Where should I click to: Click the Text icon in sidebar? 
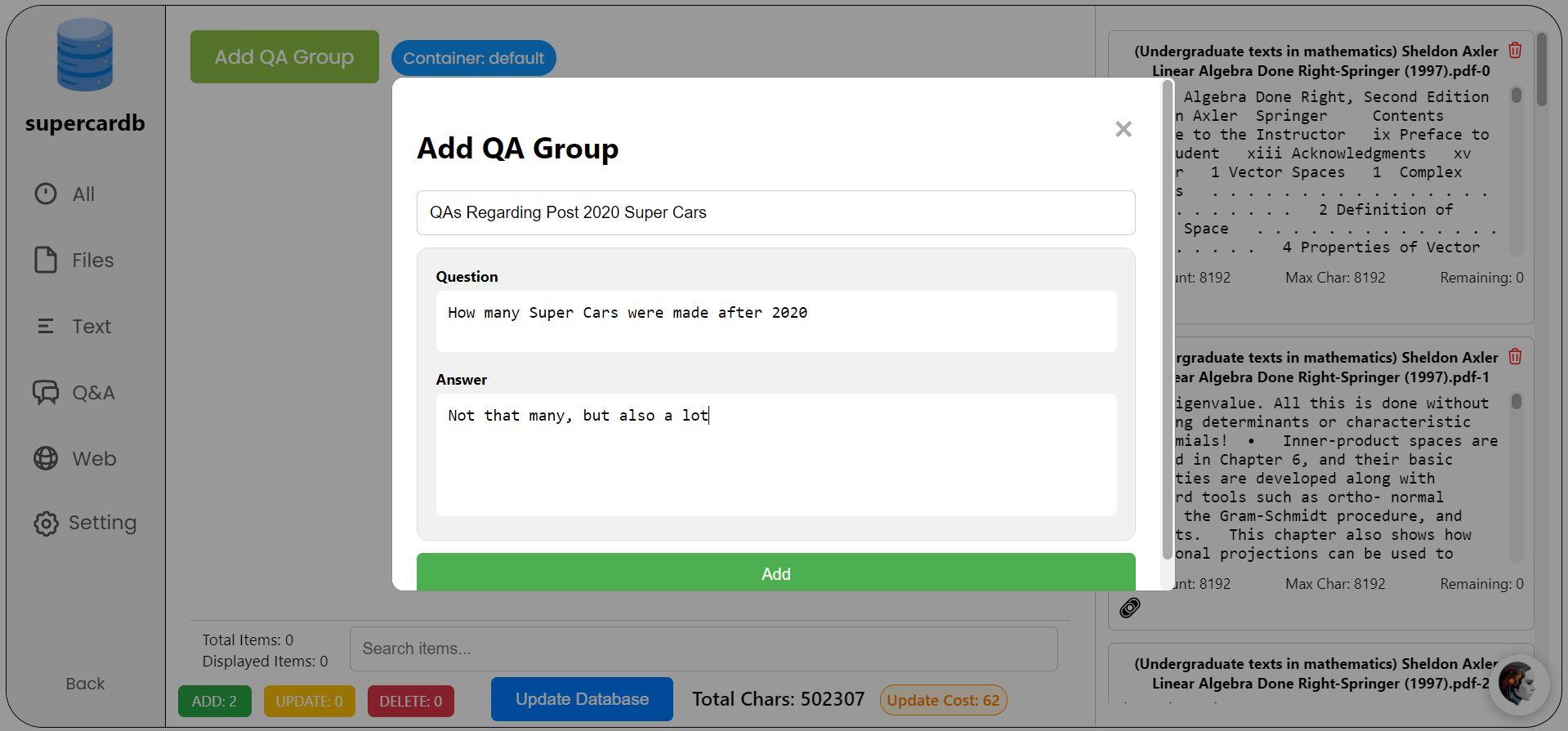(46, 327)
